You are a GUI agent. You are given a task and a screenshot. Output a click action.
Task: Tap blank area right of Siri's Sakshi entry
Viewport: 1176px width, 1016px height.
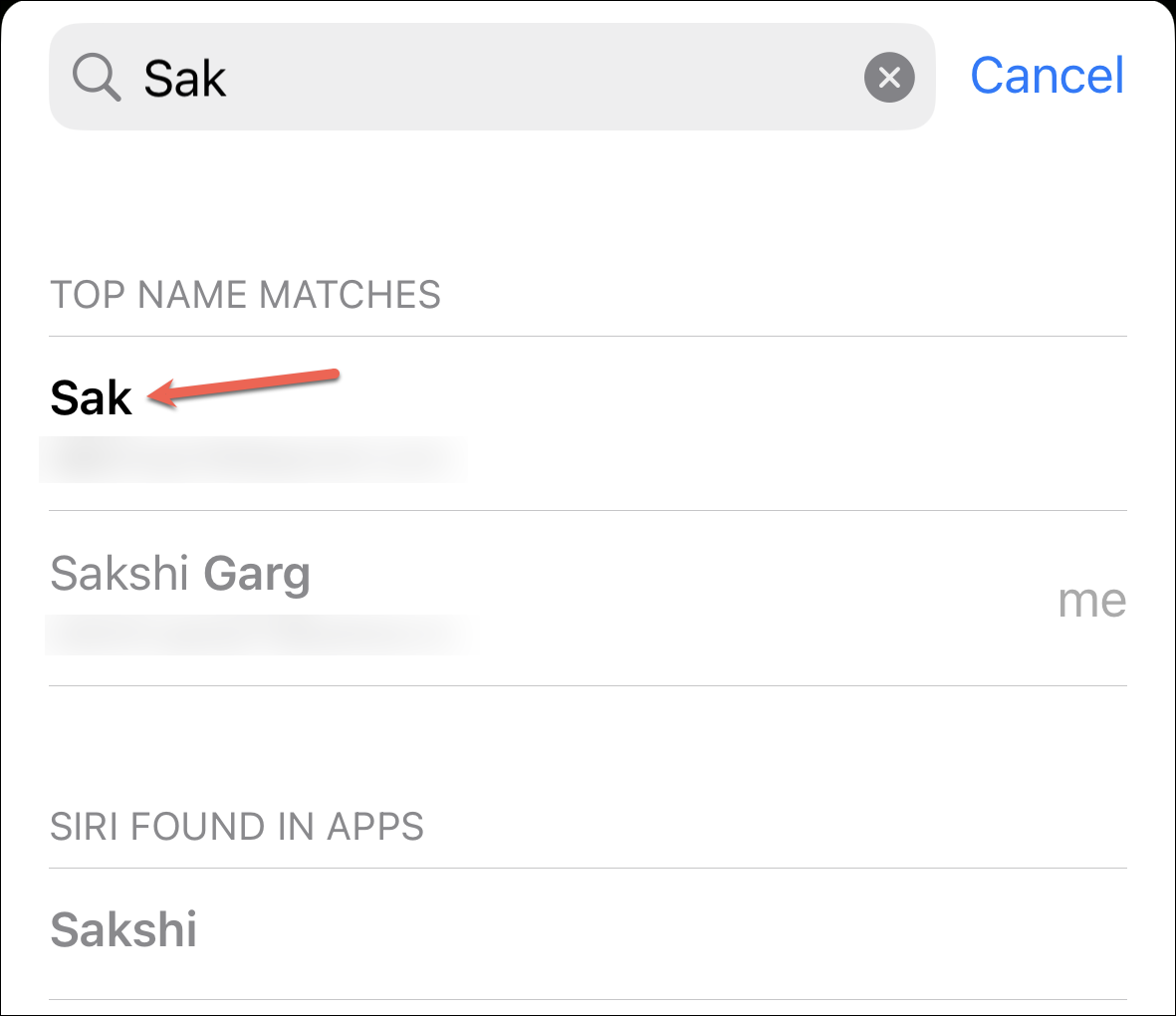pyautogui.click(x=660, y=930)
